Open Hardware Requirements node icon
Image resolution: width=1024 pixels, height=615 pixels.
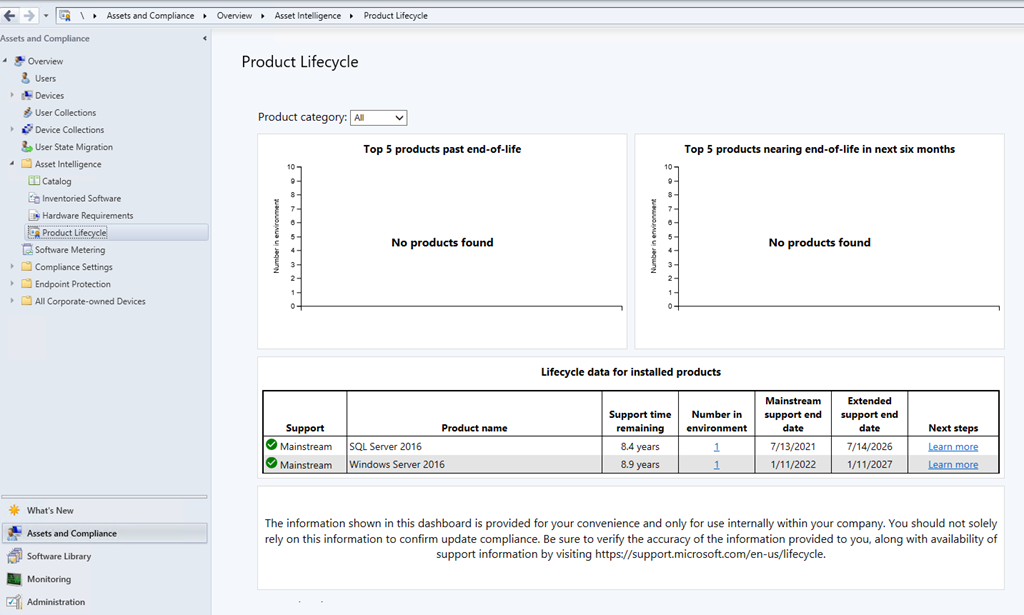tap(34, 215)
